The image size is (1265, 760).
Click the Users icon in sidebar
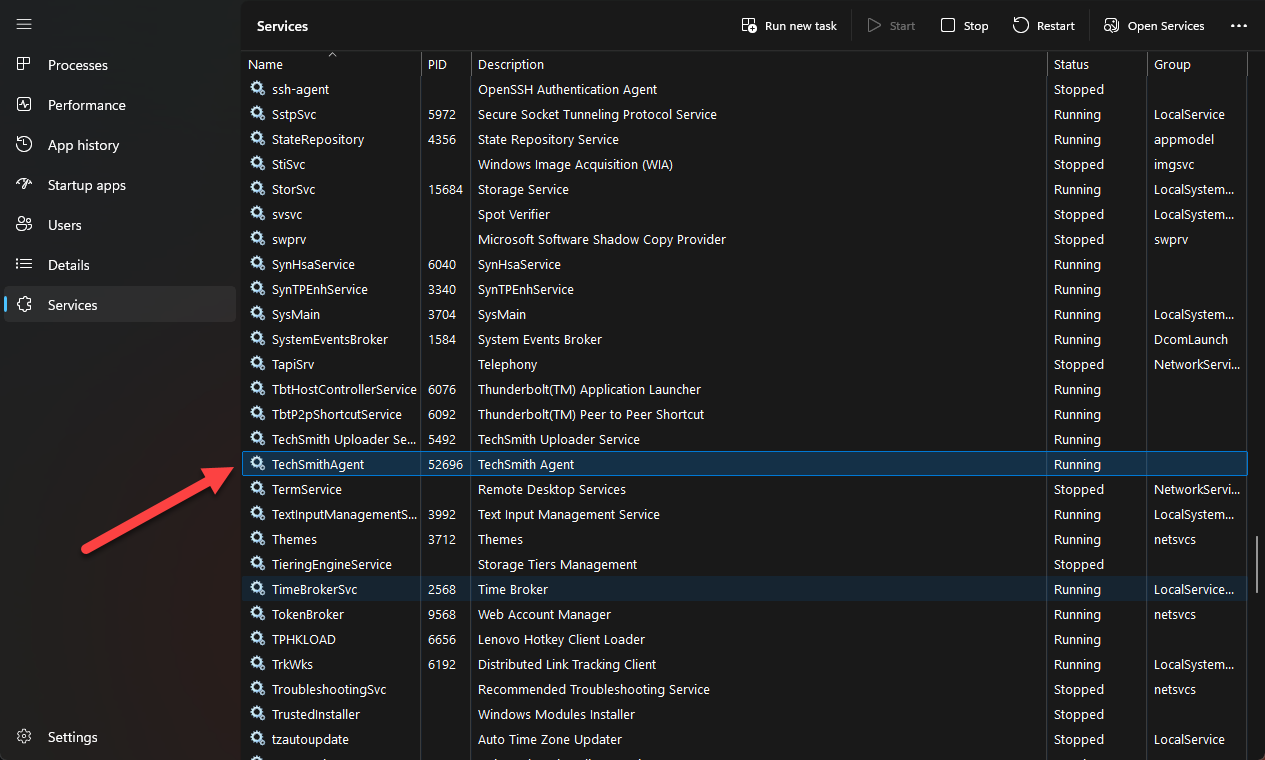(25, 225)
